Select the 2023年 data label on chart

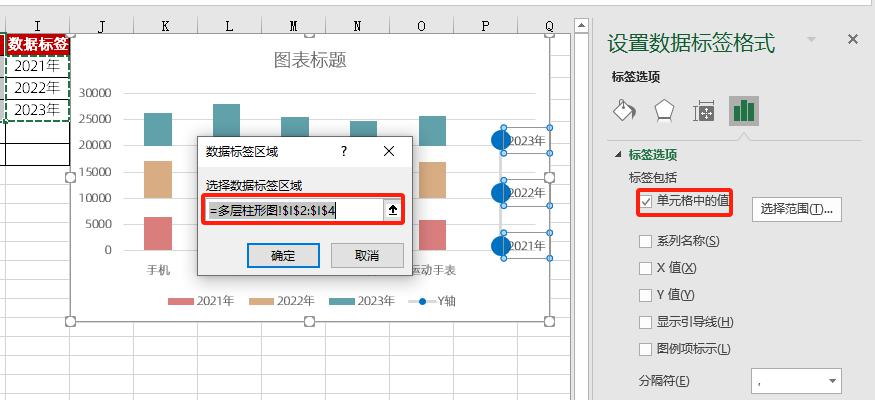coord(526,141)
